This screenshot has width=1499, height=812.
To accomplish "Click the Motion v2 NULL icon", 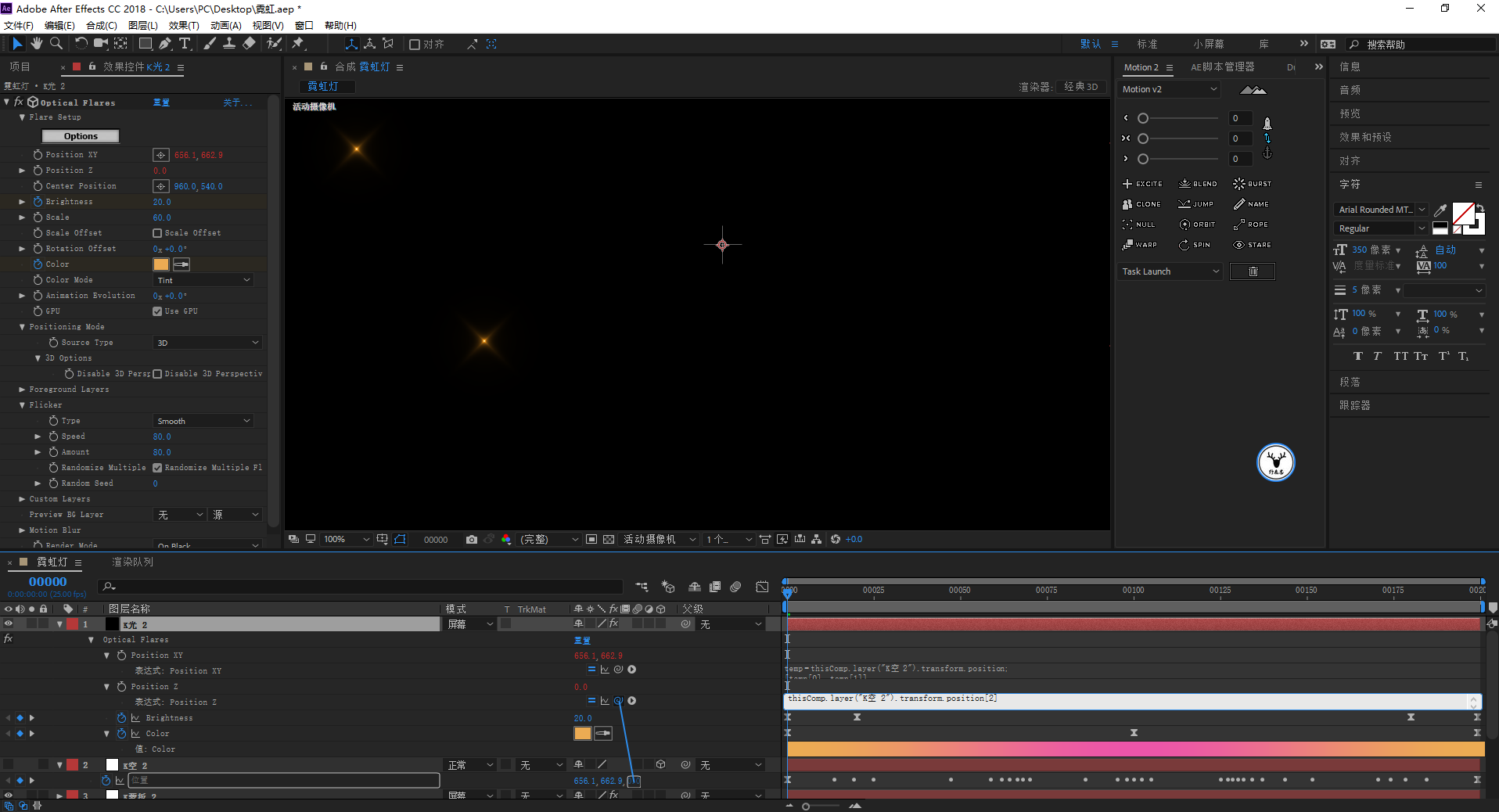I will tap(1138, 225).
